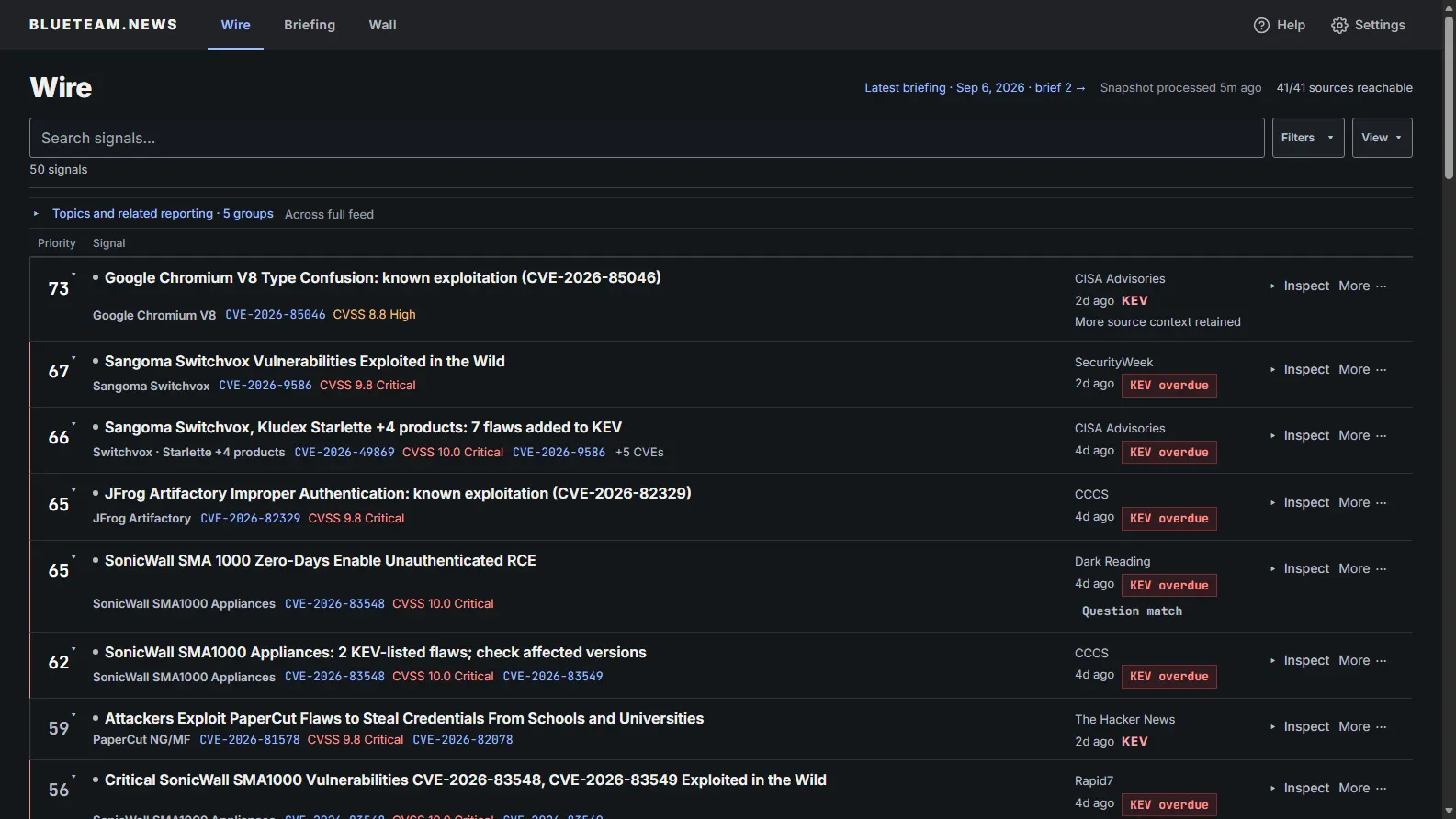Open More menu on Rapid7 SonicWall row
The height and width of the screenshot is (819, 1456).
(x=1362, y=788)
